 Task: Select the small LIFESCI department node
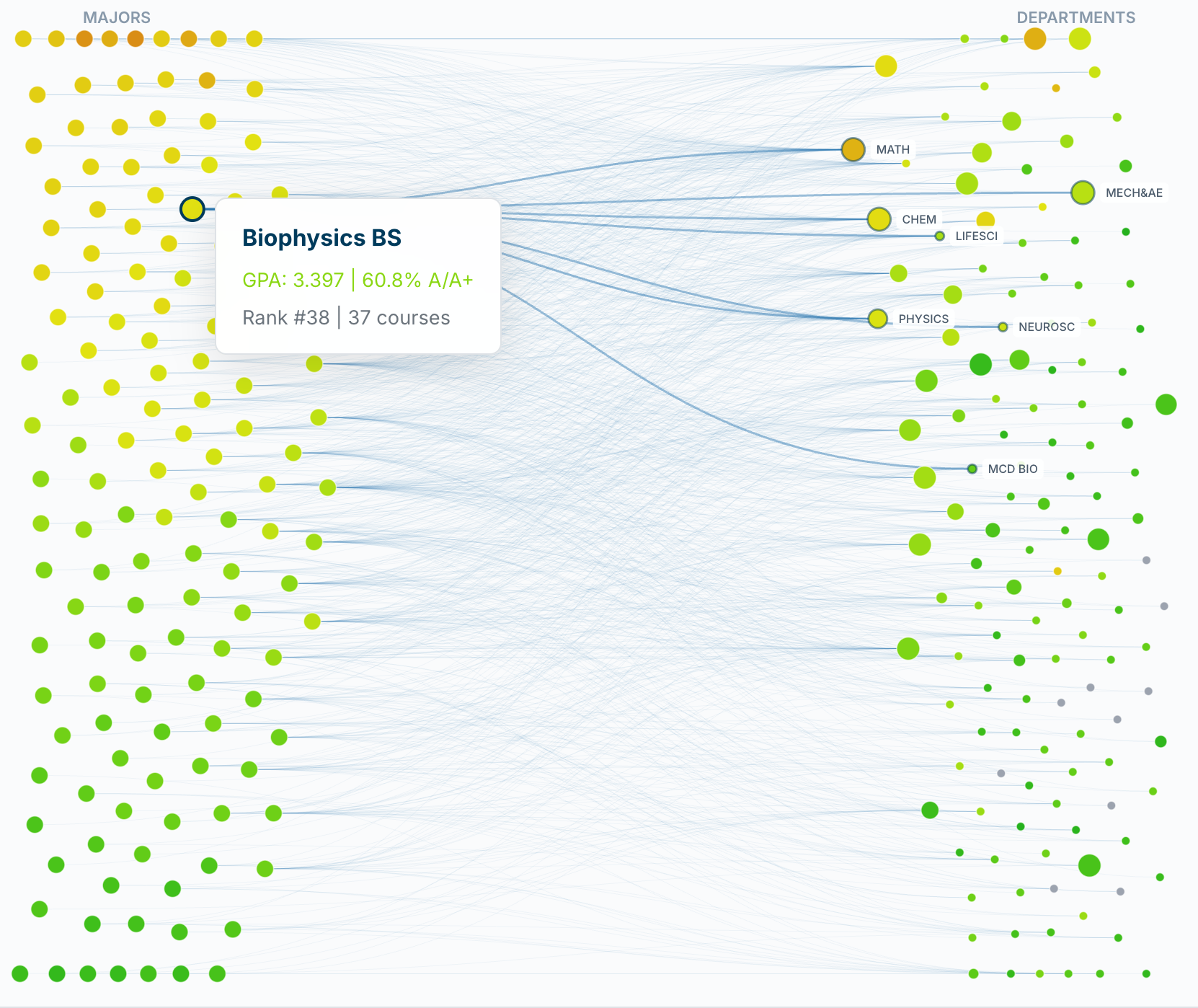click(939, 236)
